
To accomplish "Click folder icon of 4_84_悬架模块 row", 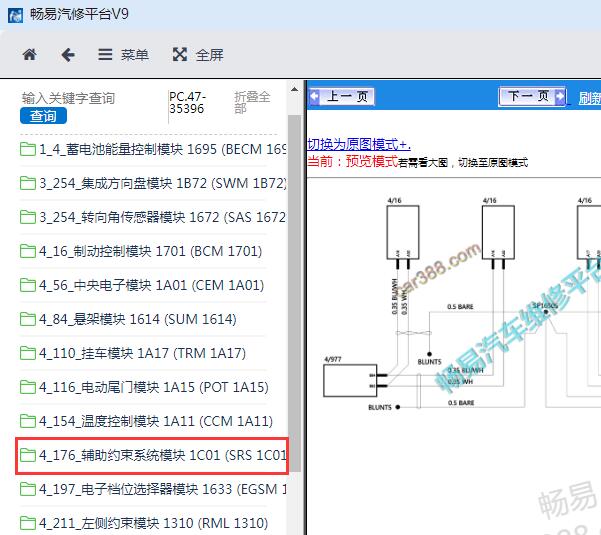I will pos(28,319).
